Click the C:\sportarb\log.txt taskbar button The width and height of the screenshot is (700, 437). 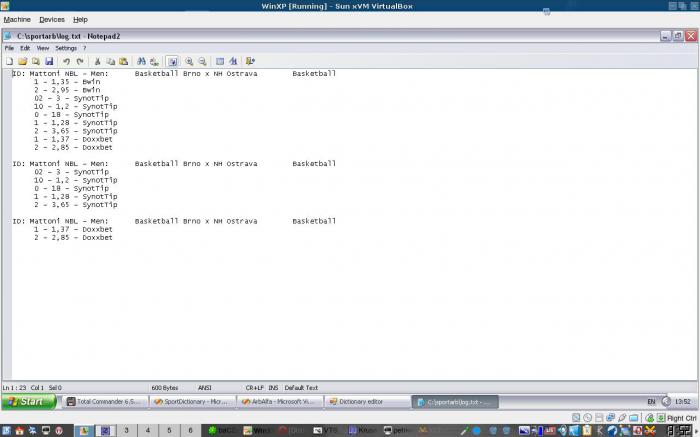tap(455, 402)
